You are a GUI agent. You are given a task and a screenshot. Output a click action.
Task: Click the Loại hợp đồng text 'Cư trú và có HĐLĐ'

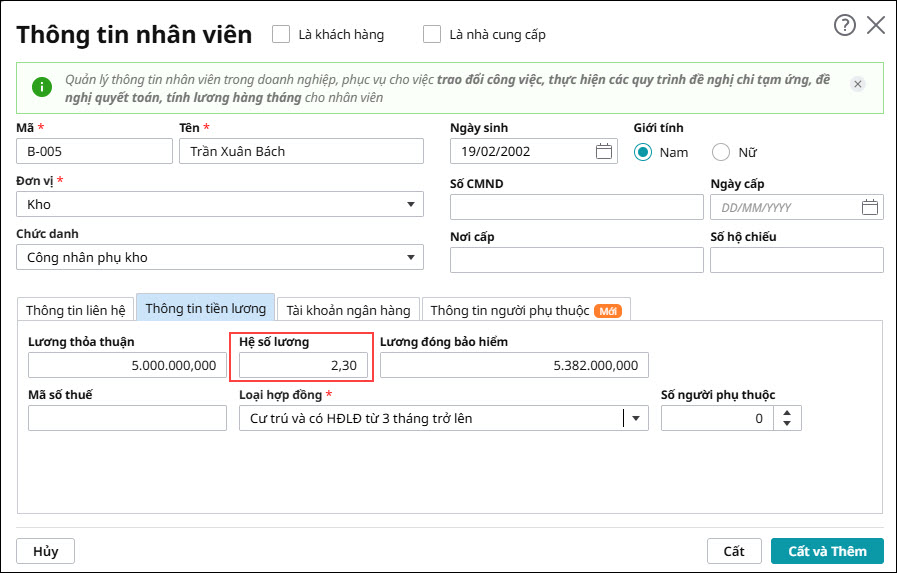[306, 419]
